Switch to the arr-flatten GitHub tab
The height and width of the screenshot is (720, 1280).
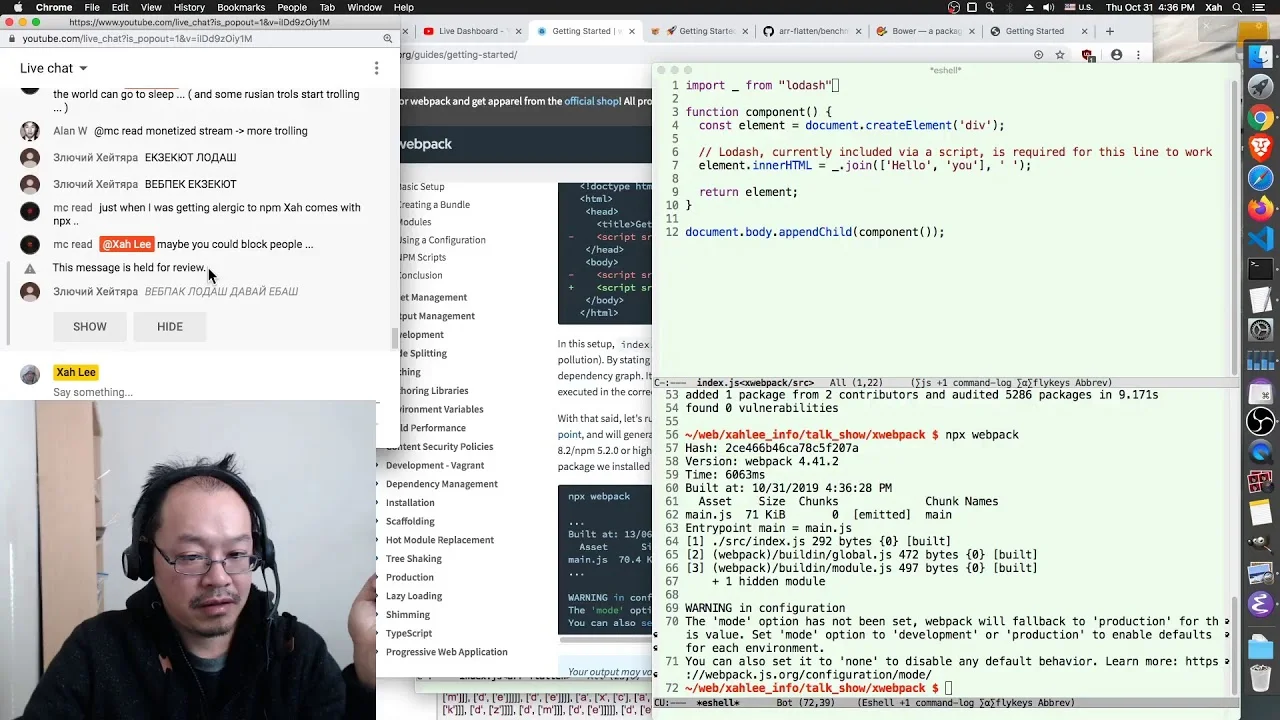pos(807,31)
